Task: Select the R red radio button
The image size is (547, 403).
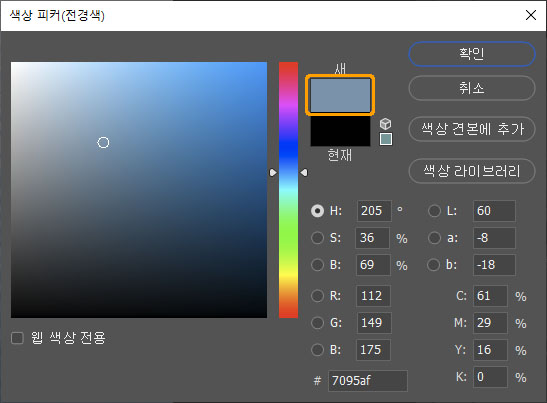Action: click(x=317, y=296)
